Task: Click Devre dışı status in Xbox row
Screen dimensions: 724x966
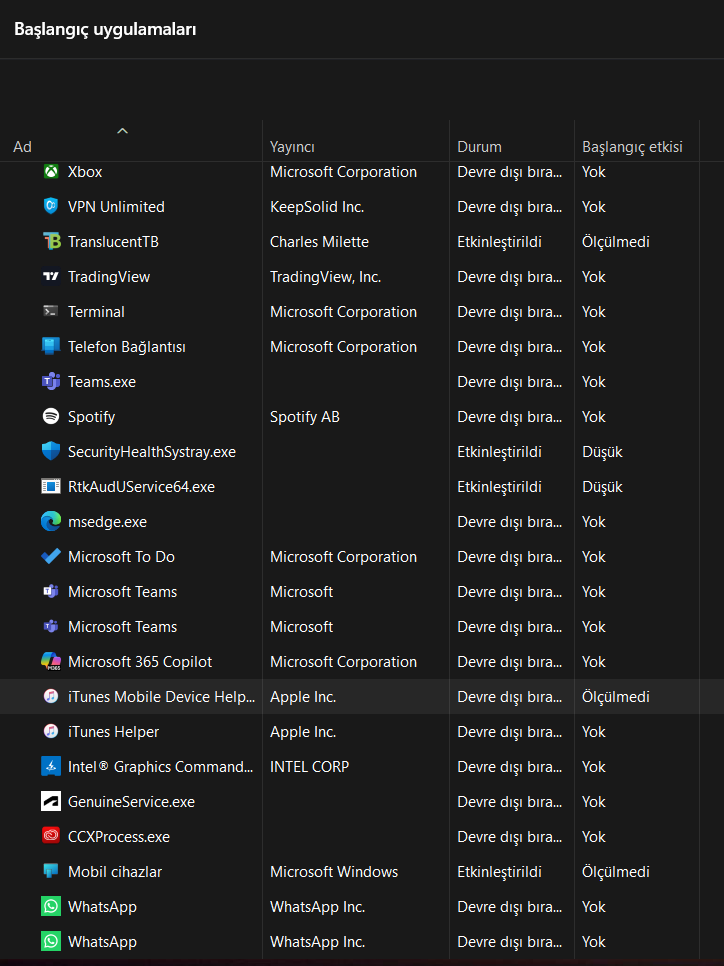Action: point(509,172)
